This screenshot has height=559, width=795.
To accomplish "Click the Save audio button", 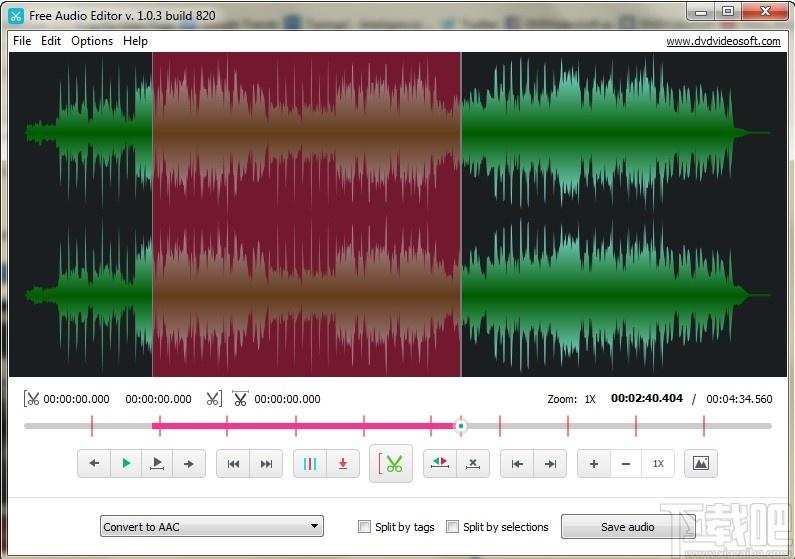I will (x=628, y=527).
